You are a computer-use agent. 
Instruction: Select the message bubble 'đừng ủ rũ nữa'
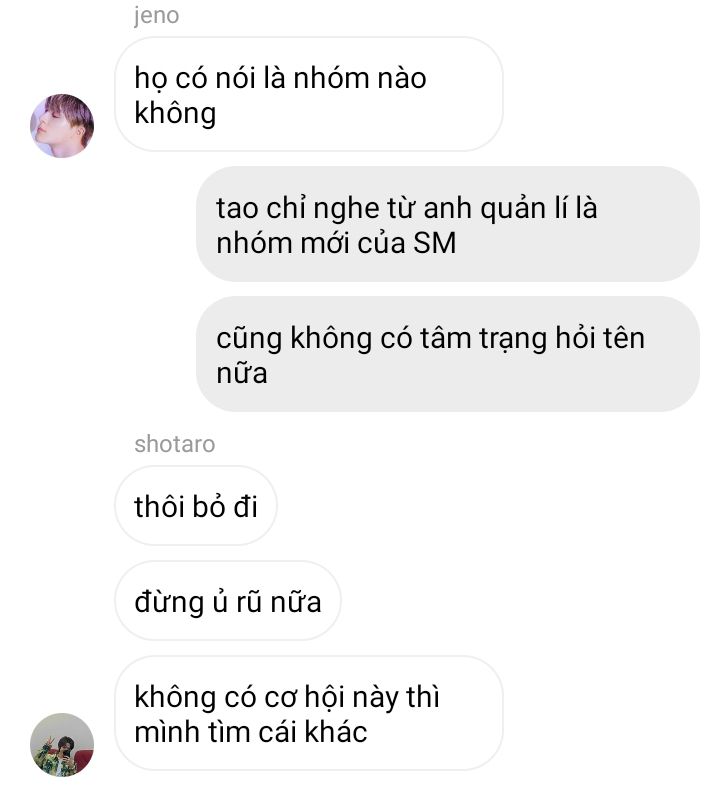[228, 601]
